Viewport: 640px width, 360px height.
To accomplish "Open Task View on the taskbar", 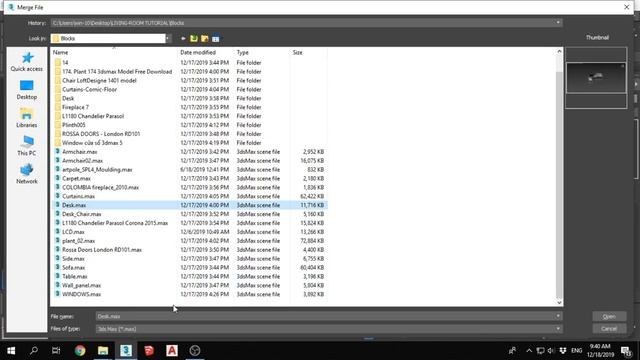I will (x=56, y=351).
